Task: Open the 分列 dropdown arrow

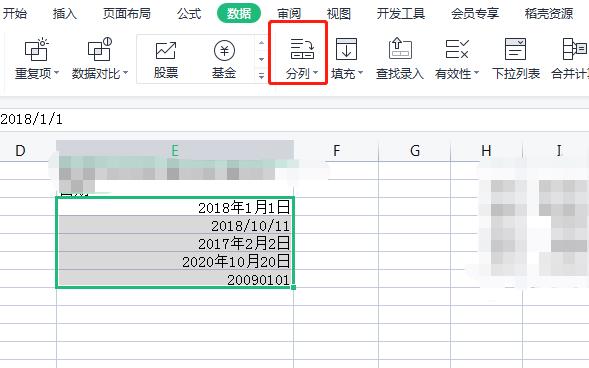Action: (x=315, y=72)
